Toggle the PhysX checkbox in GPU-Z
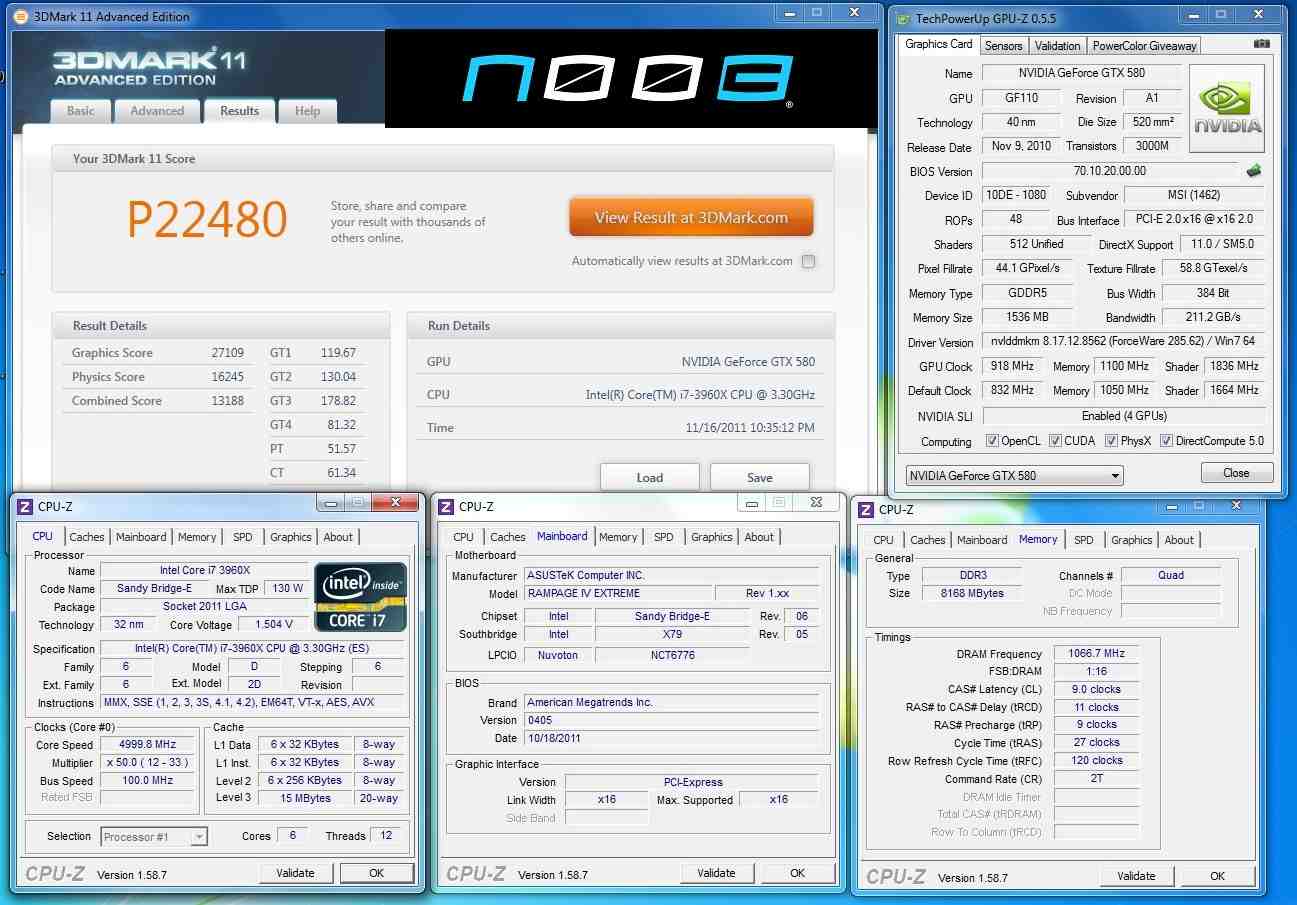Image resolution: width=1297 pixels, height=905 pixels. [1111, 441]
